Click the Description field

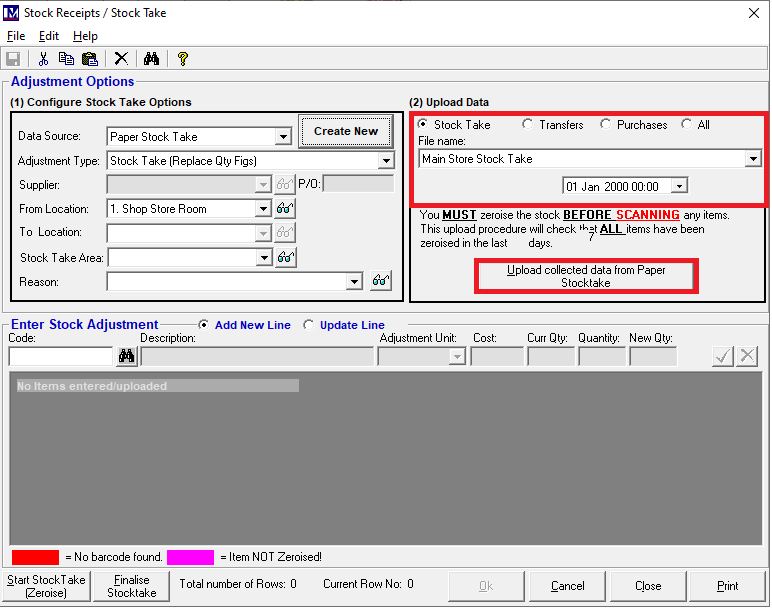click(x=257, y=356)
